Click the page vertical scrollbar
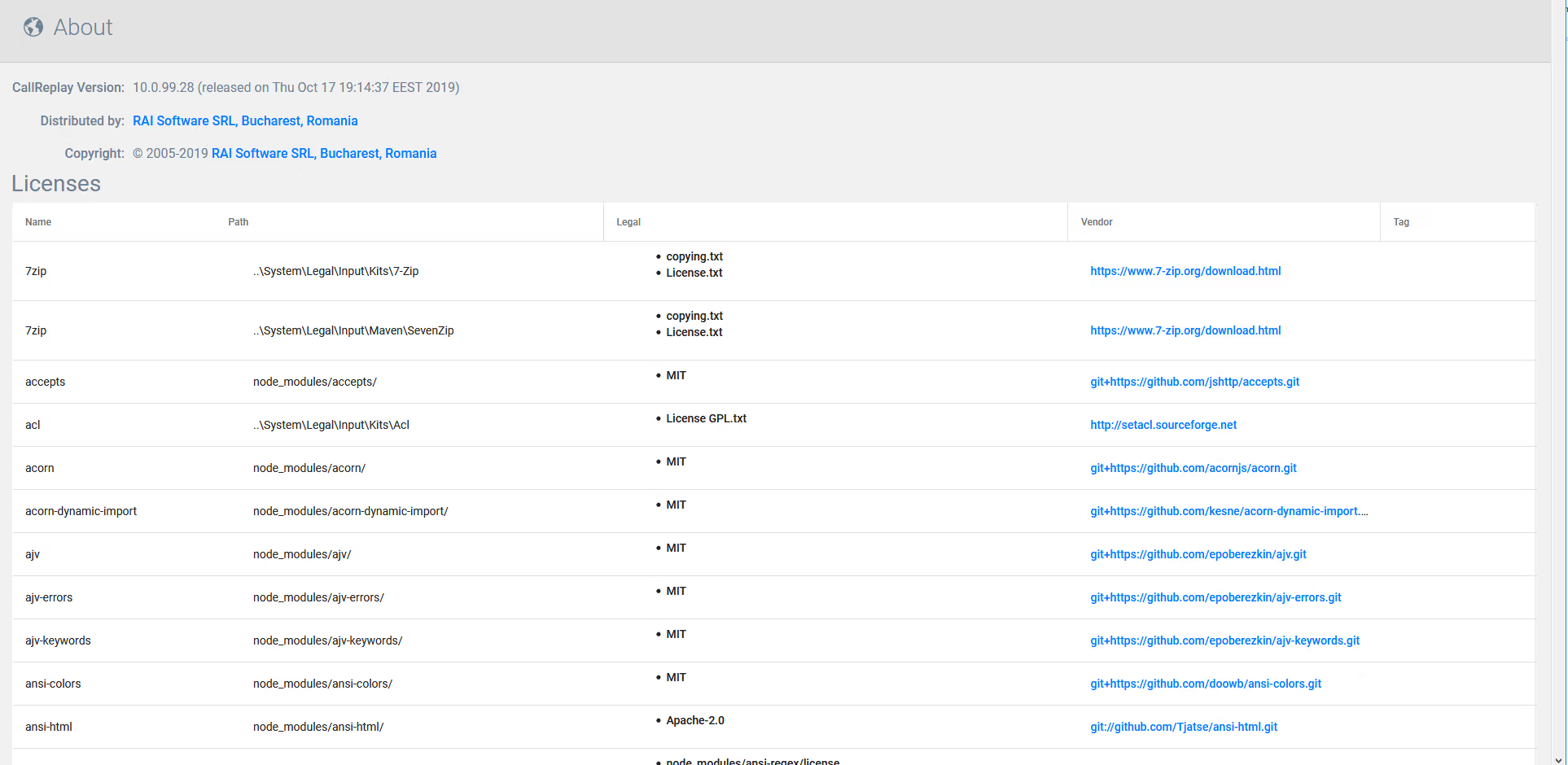1568x765 pixels. click(1559, 382)
